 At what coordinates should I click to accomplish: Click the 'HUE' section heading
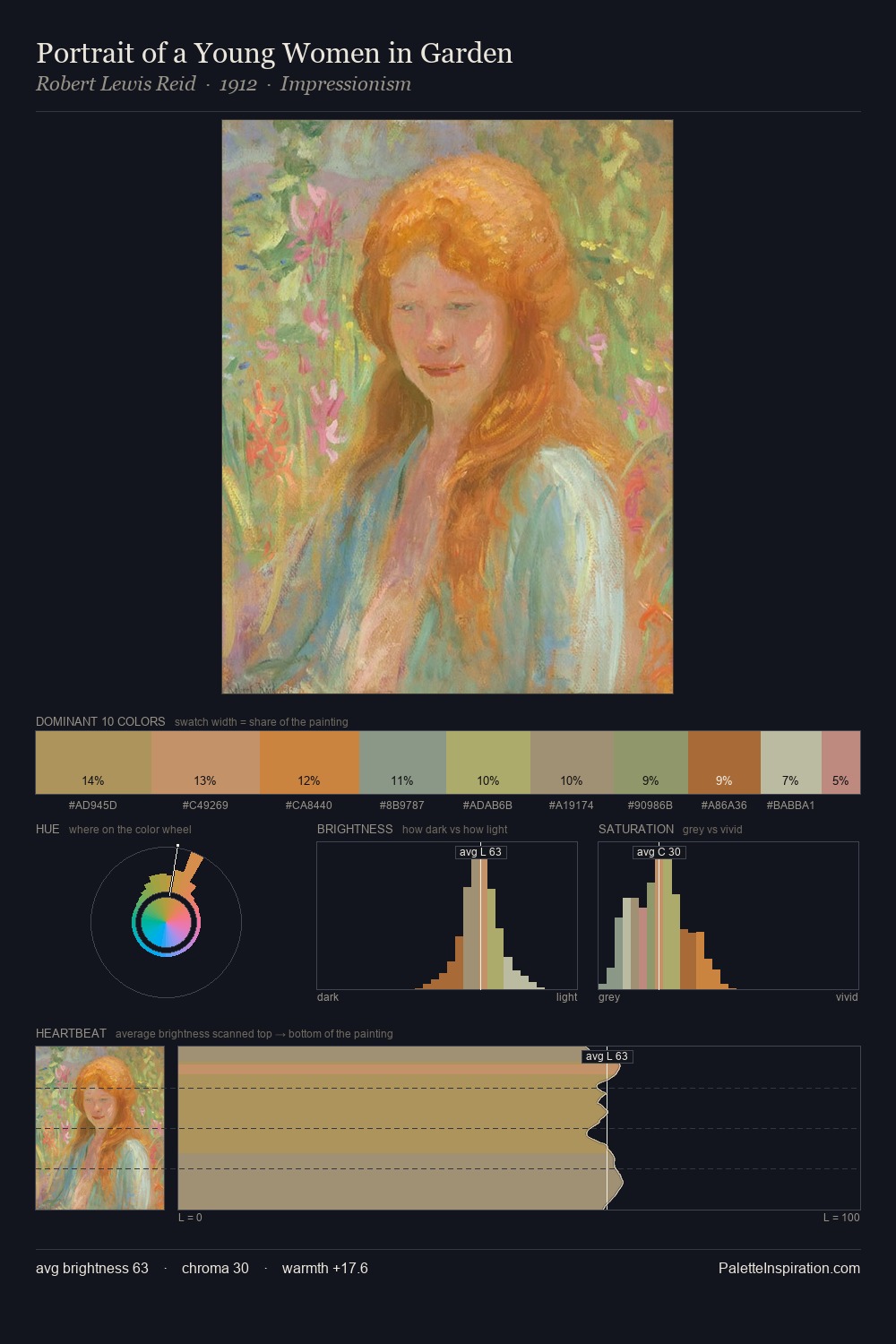click(47, 829)
